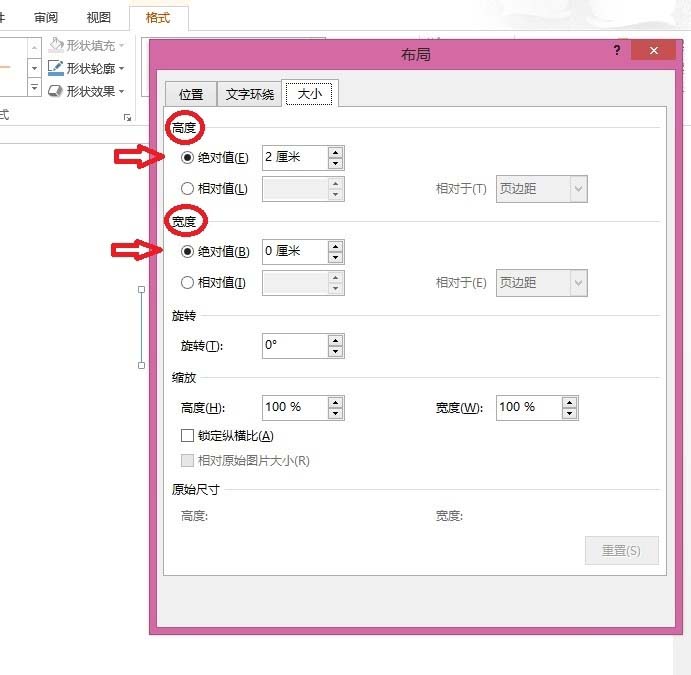Image resolution: width=691 pixels, height=675 pixels.
Task: Increase 高度(H) scale percentage spinner
Action: pyautogui.click(x=335, y=403)
